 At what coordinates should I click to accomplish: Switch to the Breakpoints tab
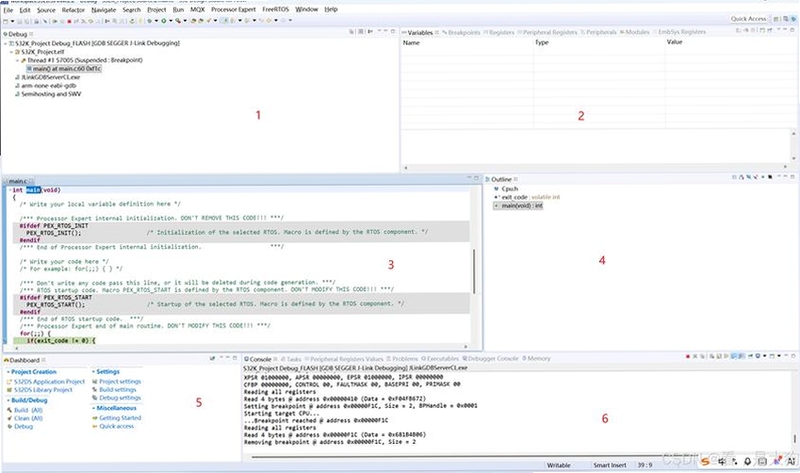(461, 33)
